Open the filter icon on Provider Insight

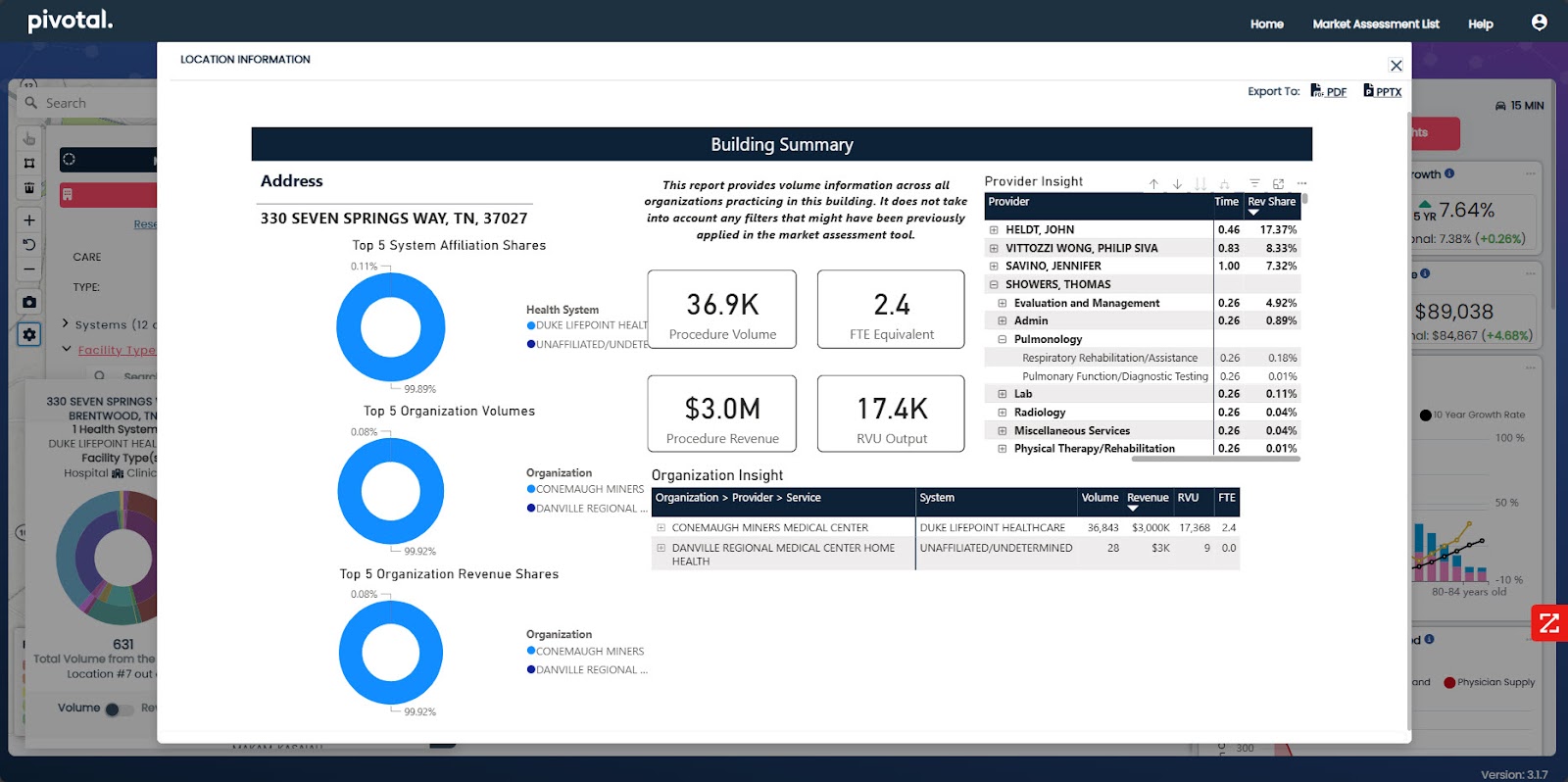tap(1254, 183)
